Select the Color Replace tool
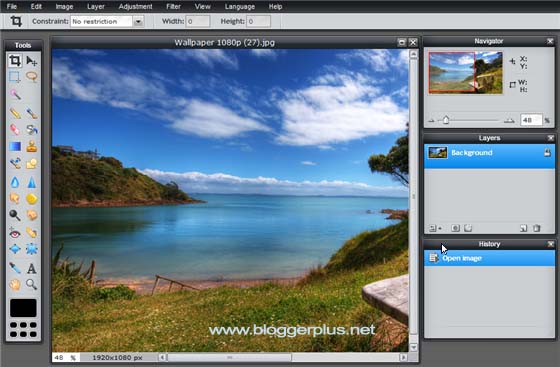 pos(15,164)
